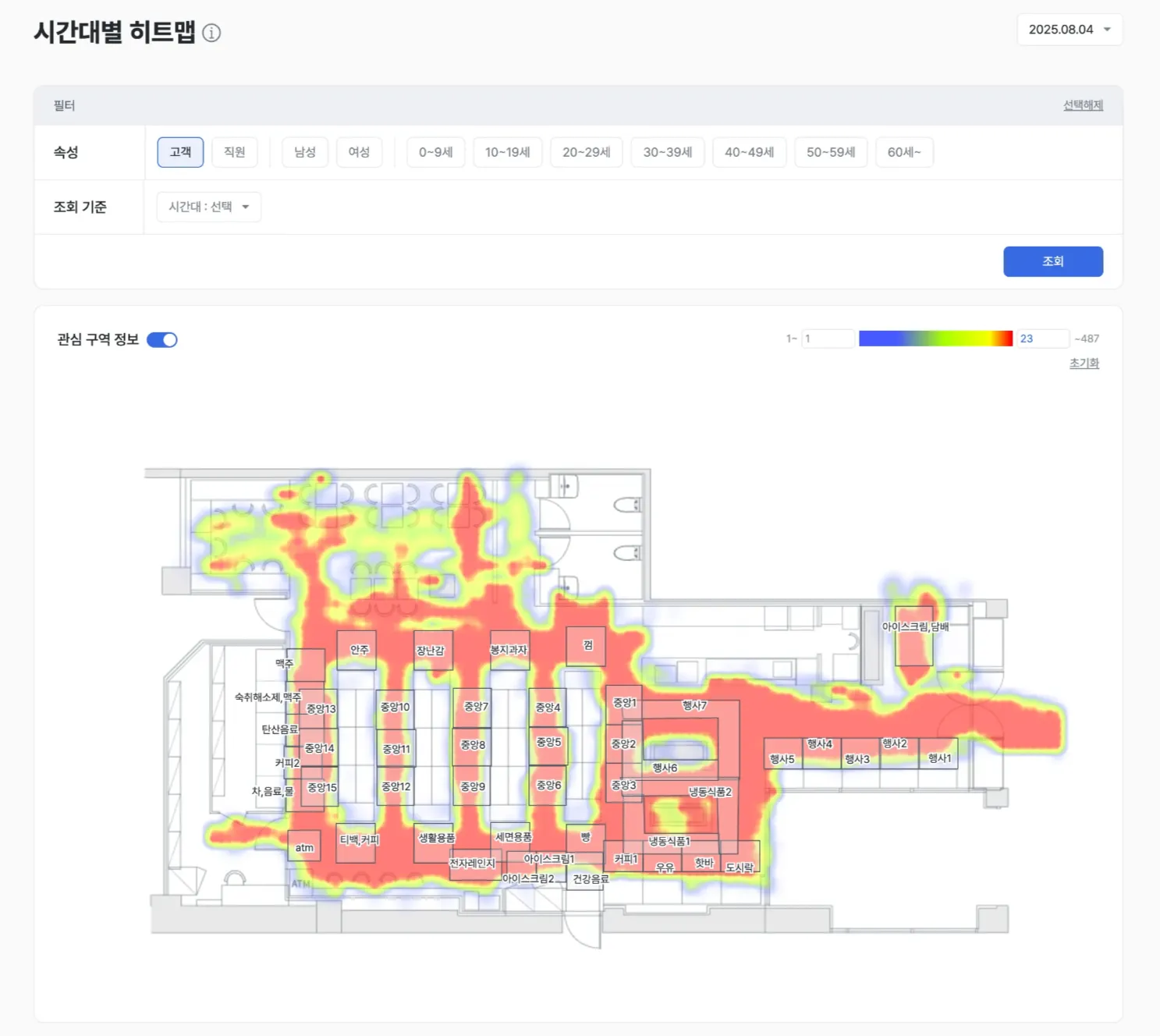The image size is (1160, 1036).
Task: Click the heatmap minimum value field
Action: tap(828, 339)
